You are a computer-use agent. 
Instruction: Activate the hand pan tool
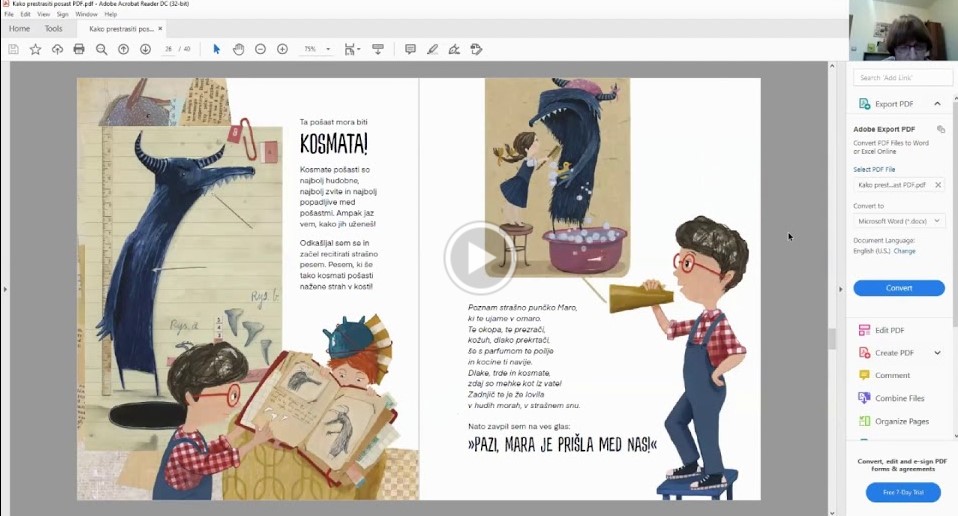(238, 49)
